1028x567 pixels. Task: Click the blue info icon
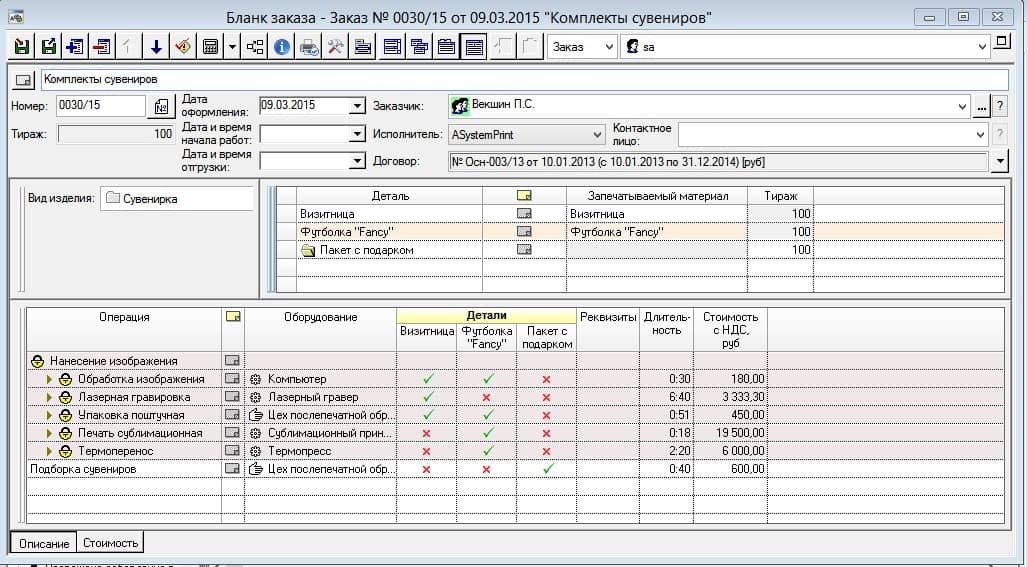[x=283, y=46]
